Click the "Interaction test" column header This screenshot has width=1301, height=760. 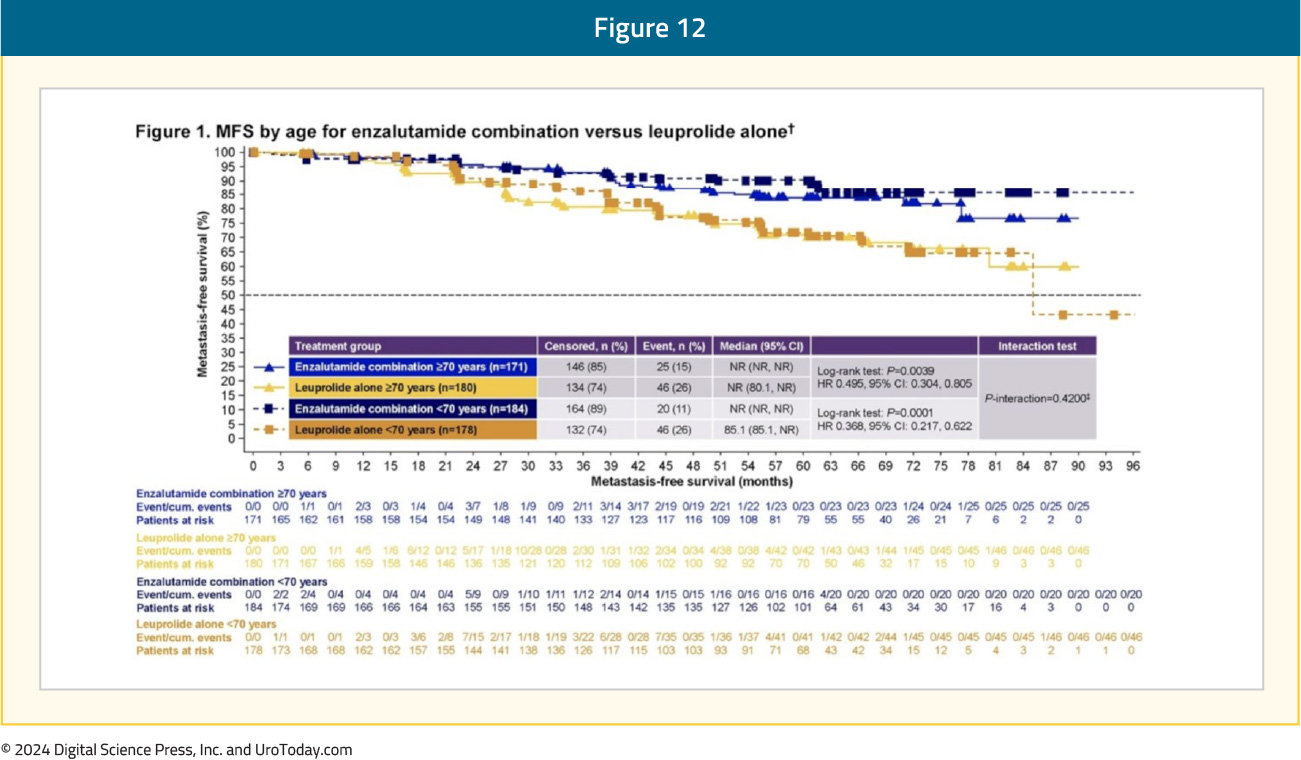1038,346
